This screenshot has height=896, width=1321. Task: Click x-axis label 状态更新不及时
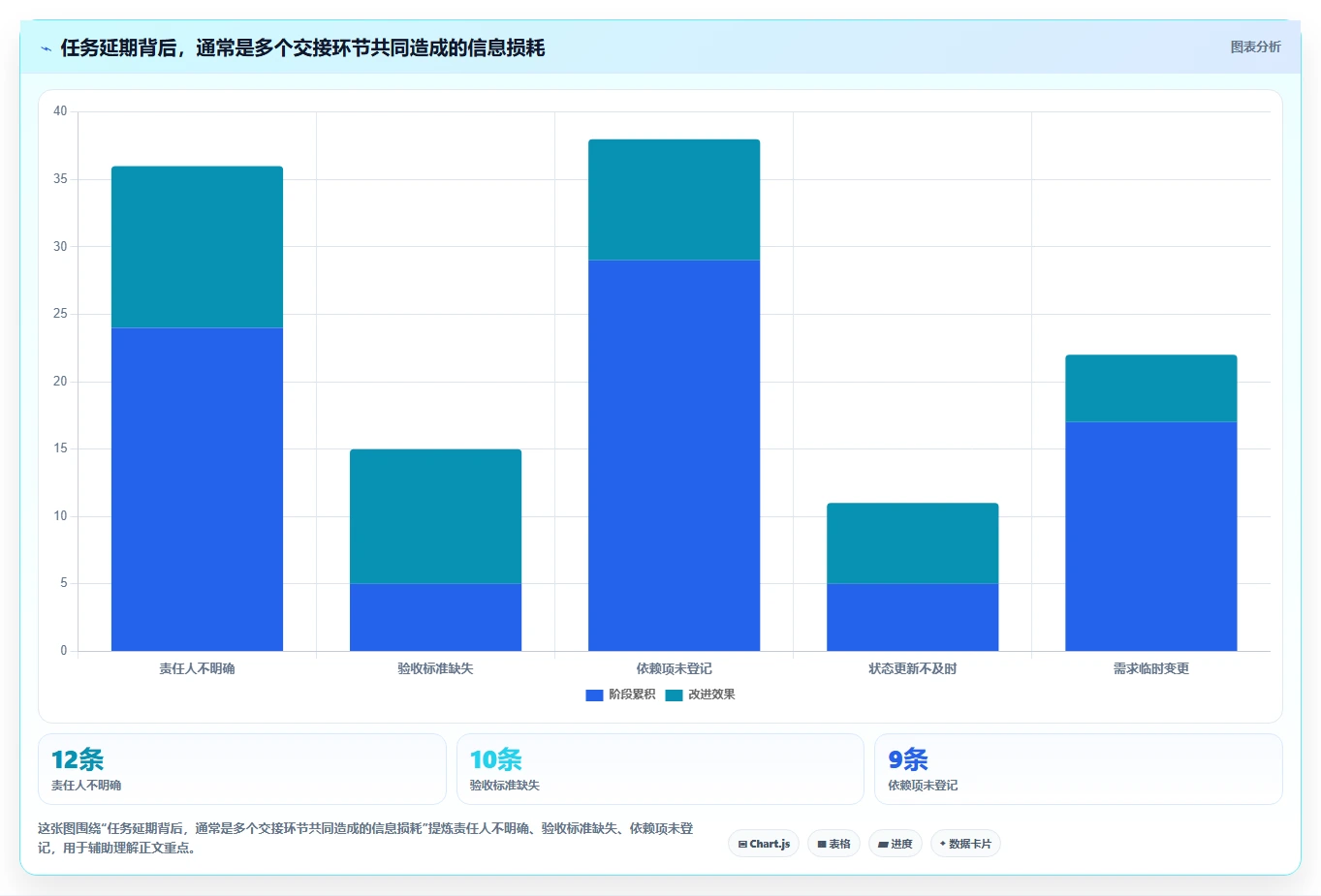[x=912, y=668]
